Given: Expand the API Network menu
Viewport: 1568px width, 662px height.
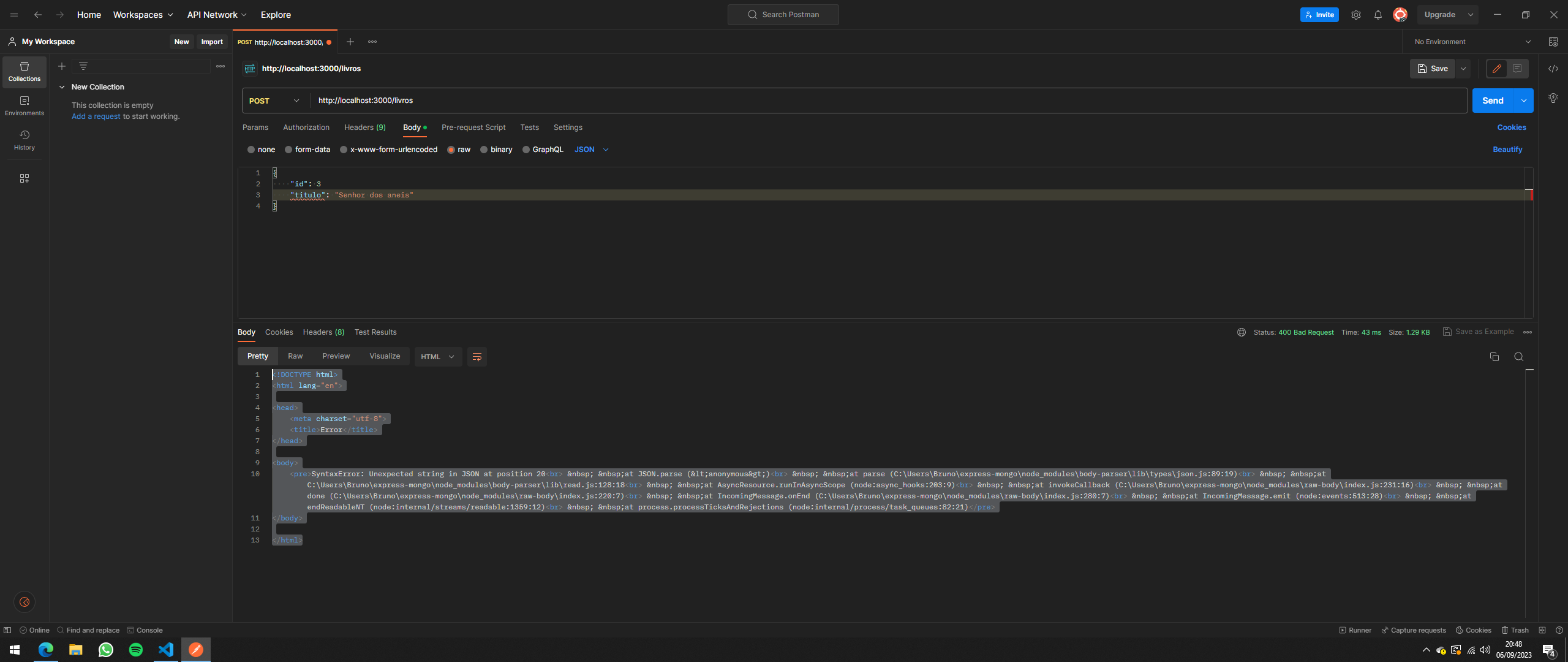Looking at the screenshot, I should [x=217, y=15].
